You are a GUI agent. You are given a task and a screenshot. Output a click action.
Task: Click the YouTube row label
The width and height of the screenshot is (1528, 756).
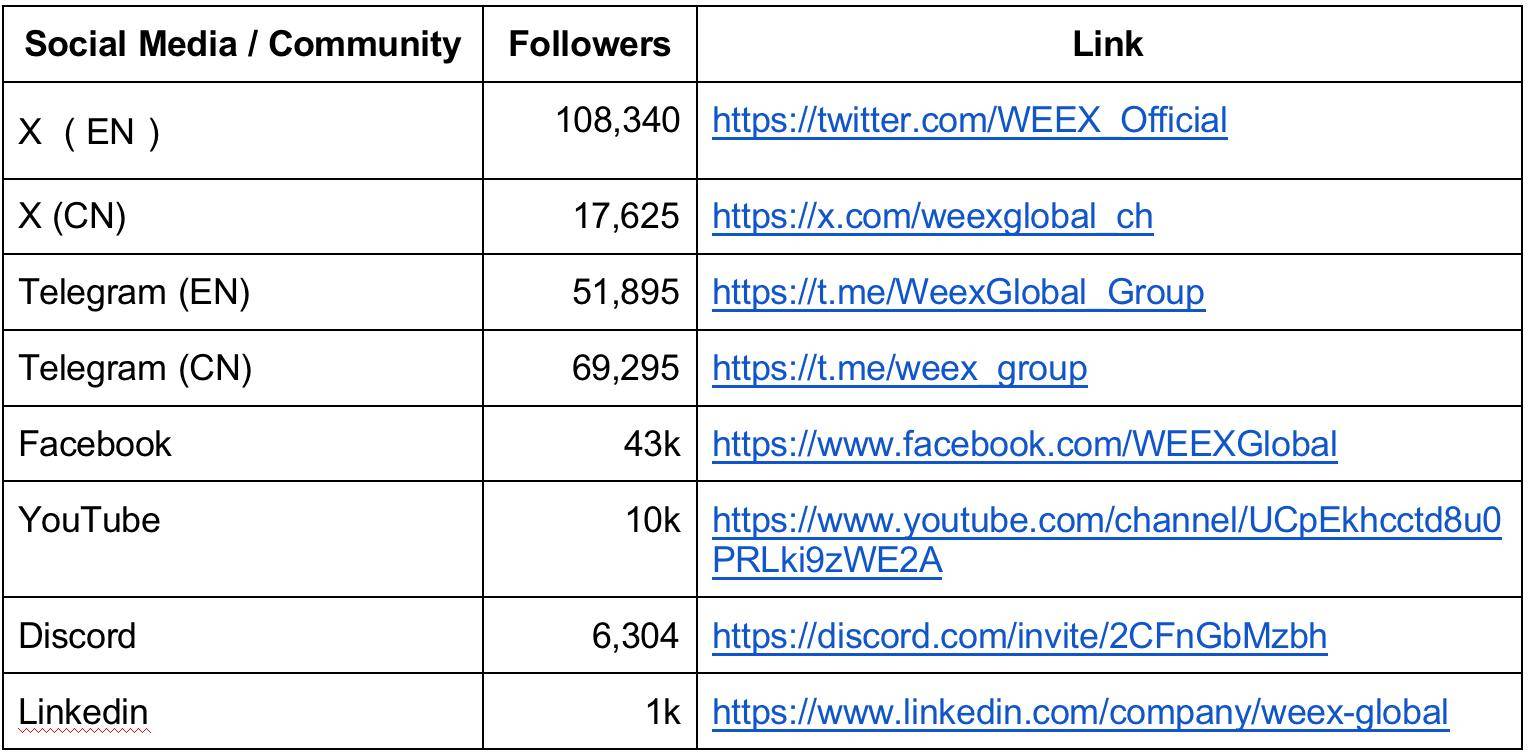[x=89, y=520]
